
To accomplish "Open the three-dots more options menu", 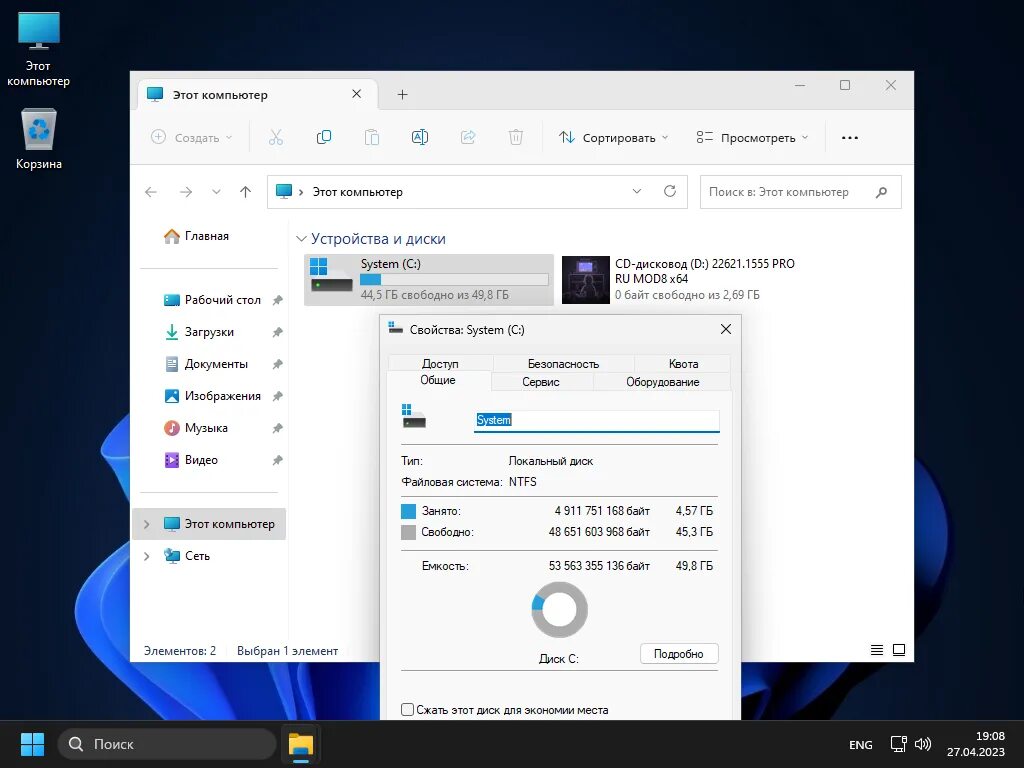I will (x=850, y=138).
